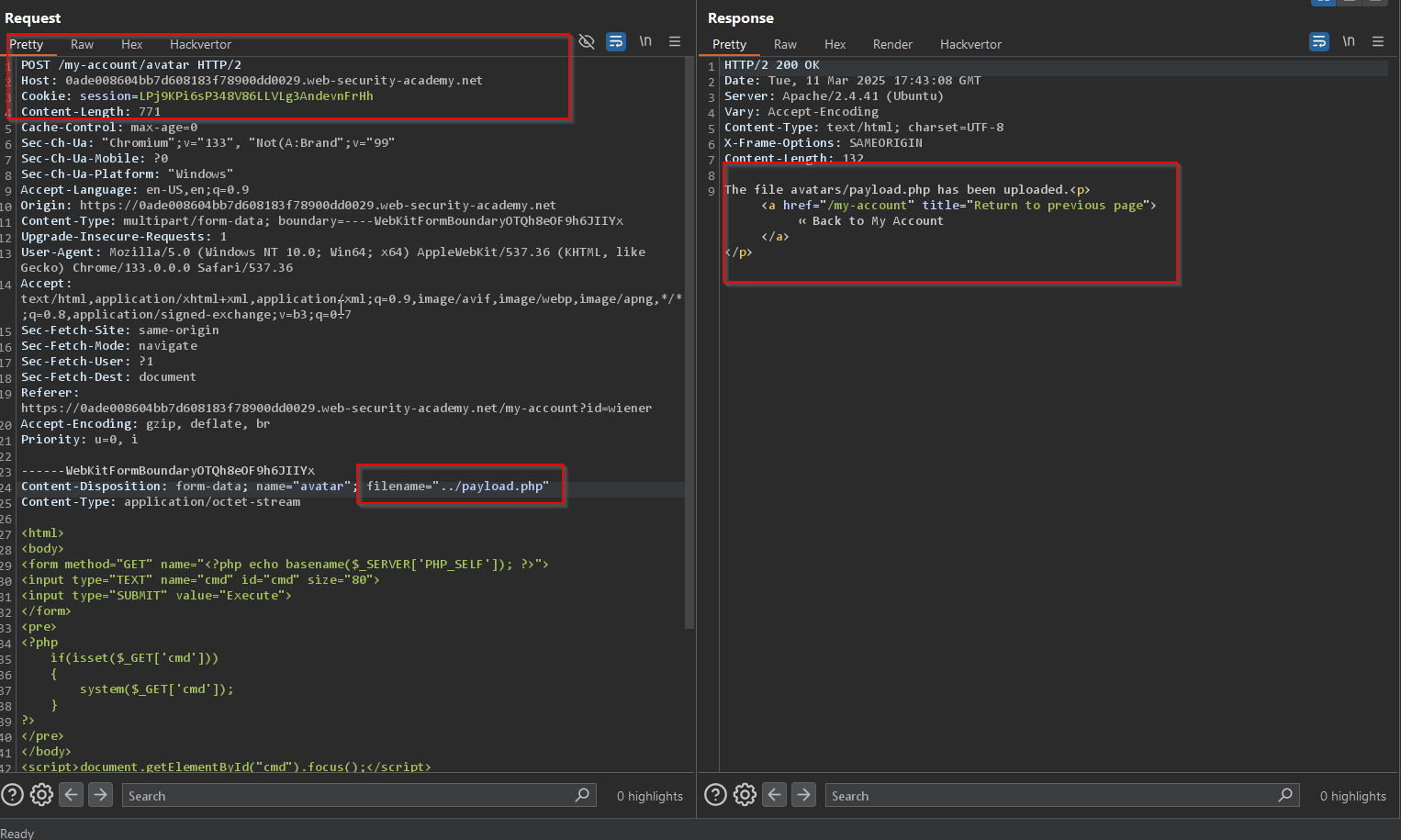Toggle word wrap in Request pane
This screenshot has height=840, width=1401.
[616, 41]
